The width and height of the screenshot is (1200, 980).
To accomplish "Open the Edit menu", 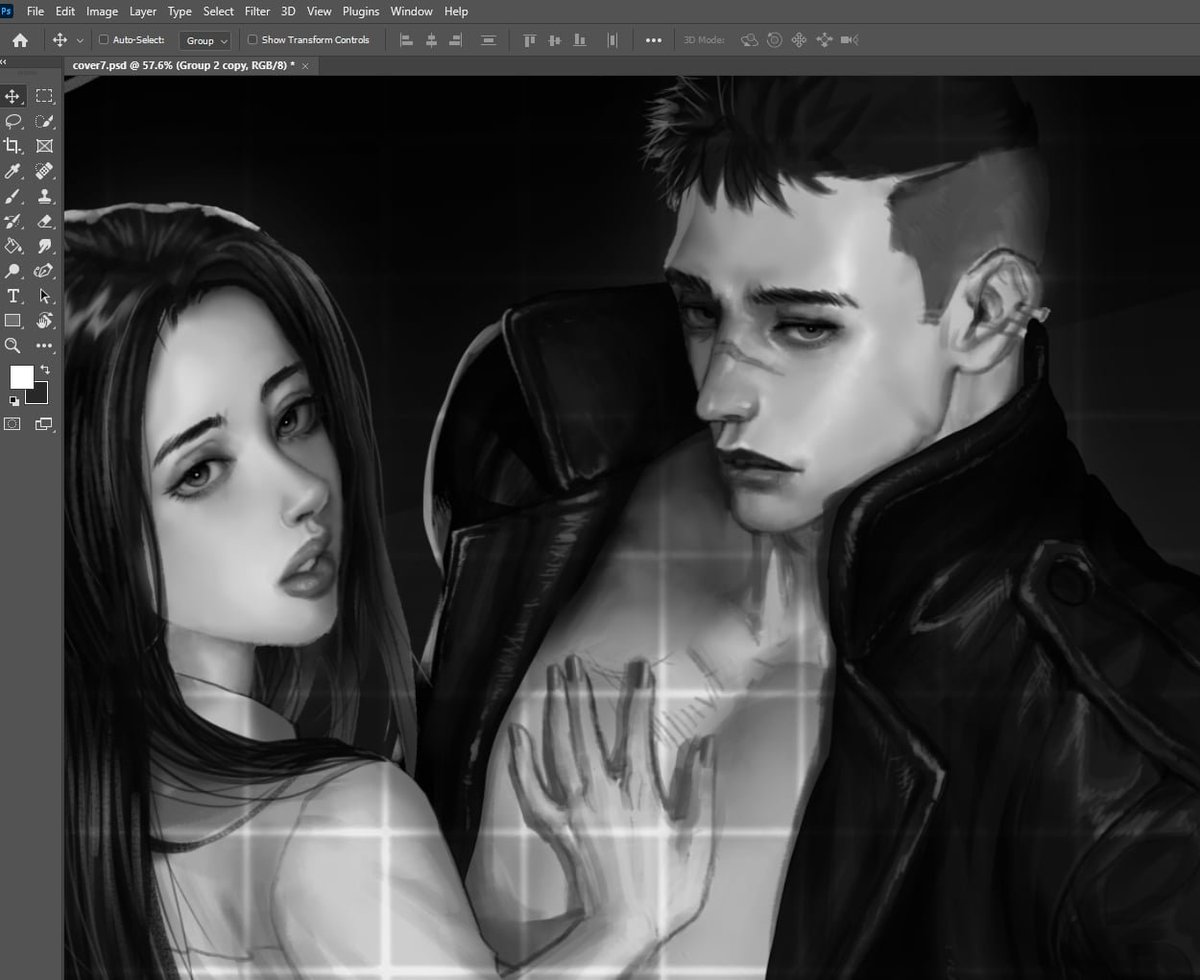I will [x=65, y=11].
